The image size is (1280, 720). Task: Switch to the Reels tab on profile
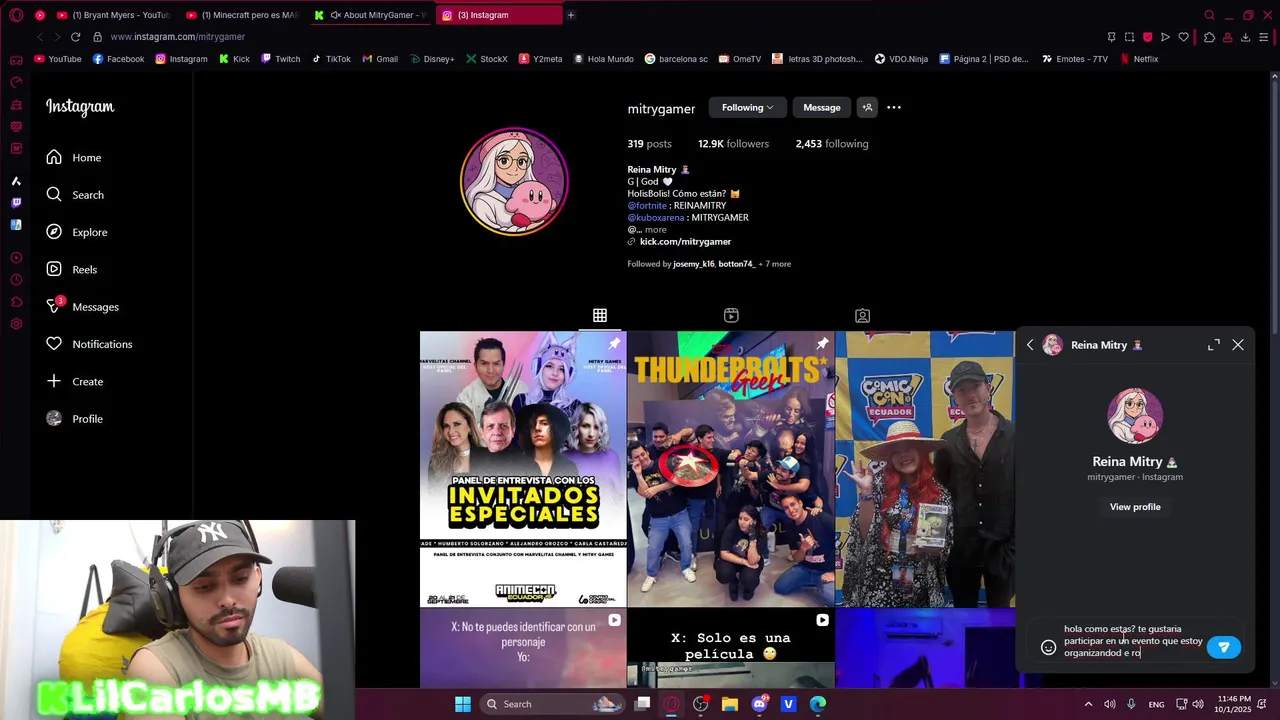[731, 315]
